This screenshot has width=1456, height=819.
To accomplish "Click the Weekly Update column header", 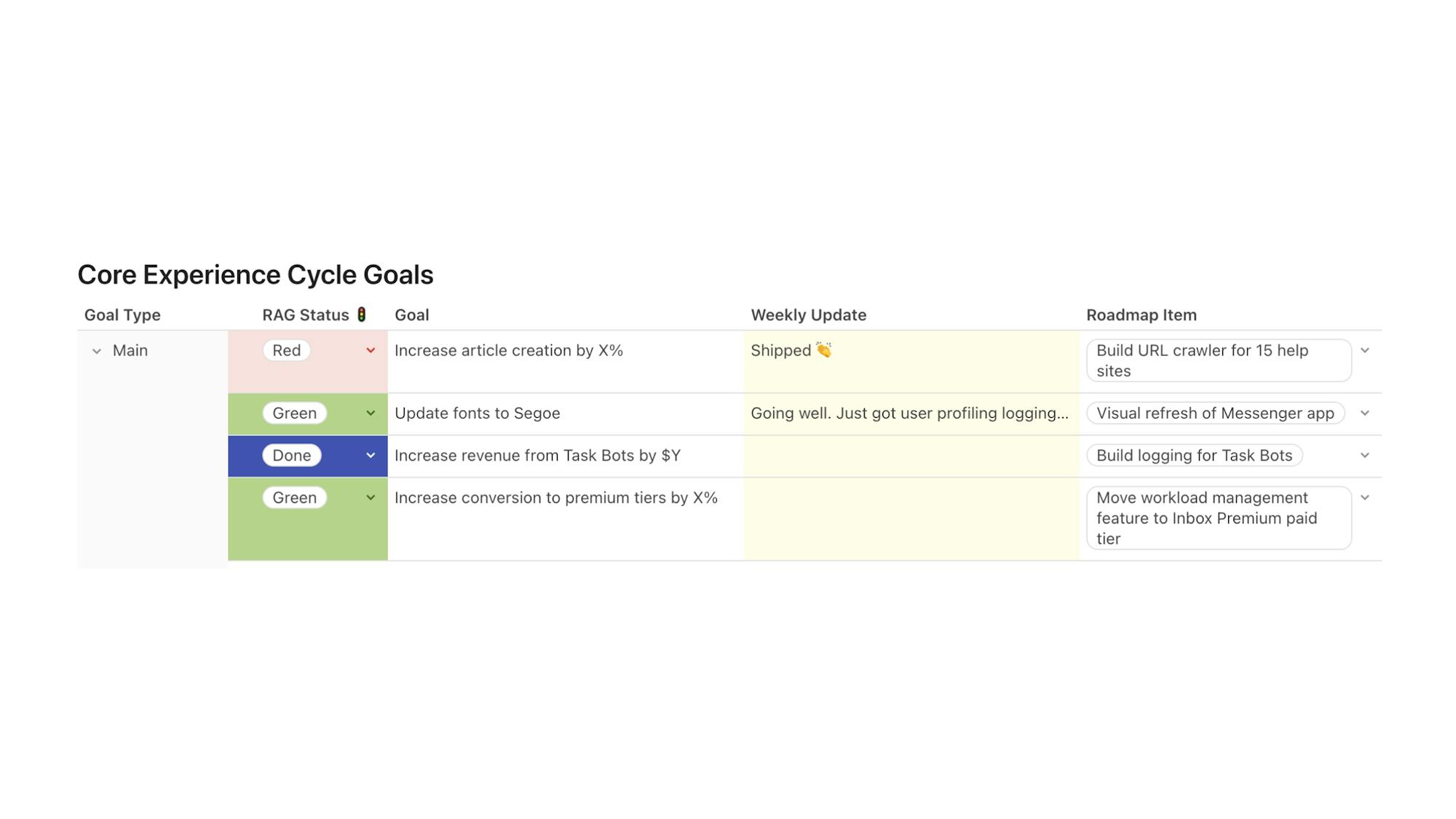I will pyautogui.click(x=808, y=315).
